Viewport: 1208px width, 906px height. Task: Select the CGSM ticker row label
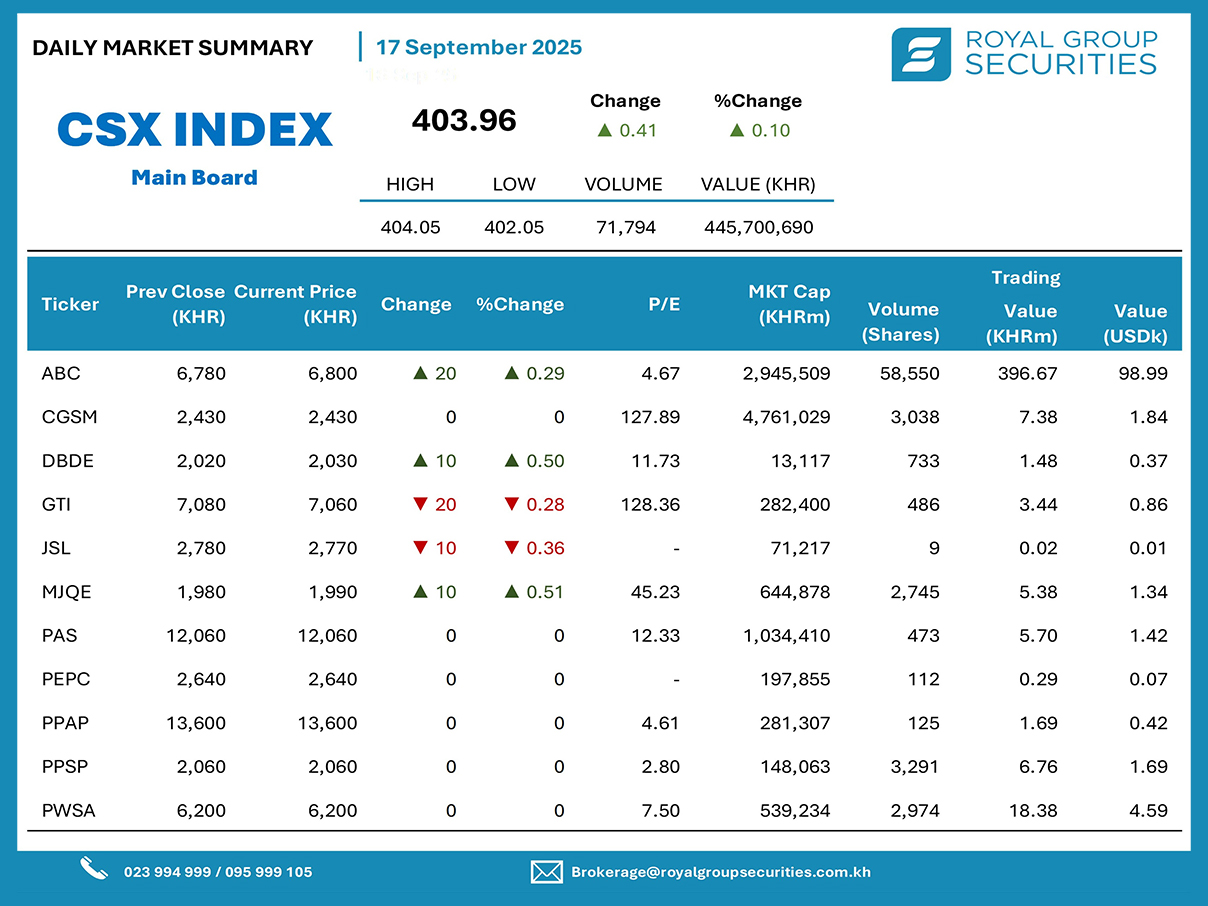(70, 417)
